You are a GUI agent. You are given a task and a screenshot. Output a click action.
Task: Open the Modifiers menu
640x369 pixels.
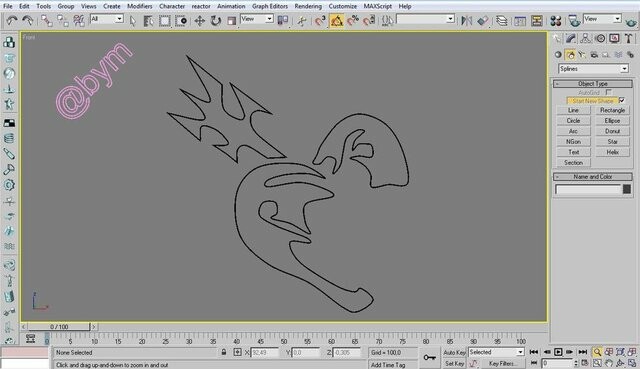tap(140, 6)
